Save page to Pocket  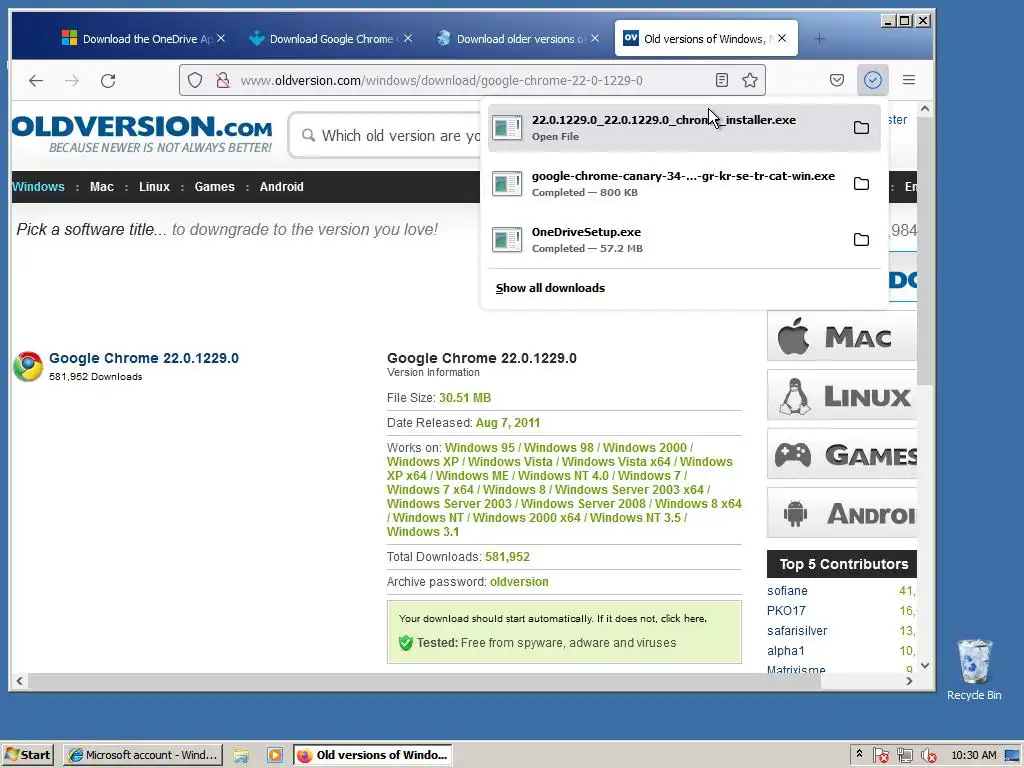(x=837, y=80)
